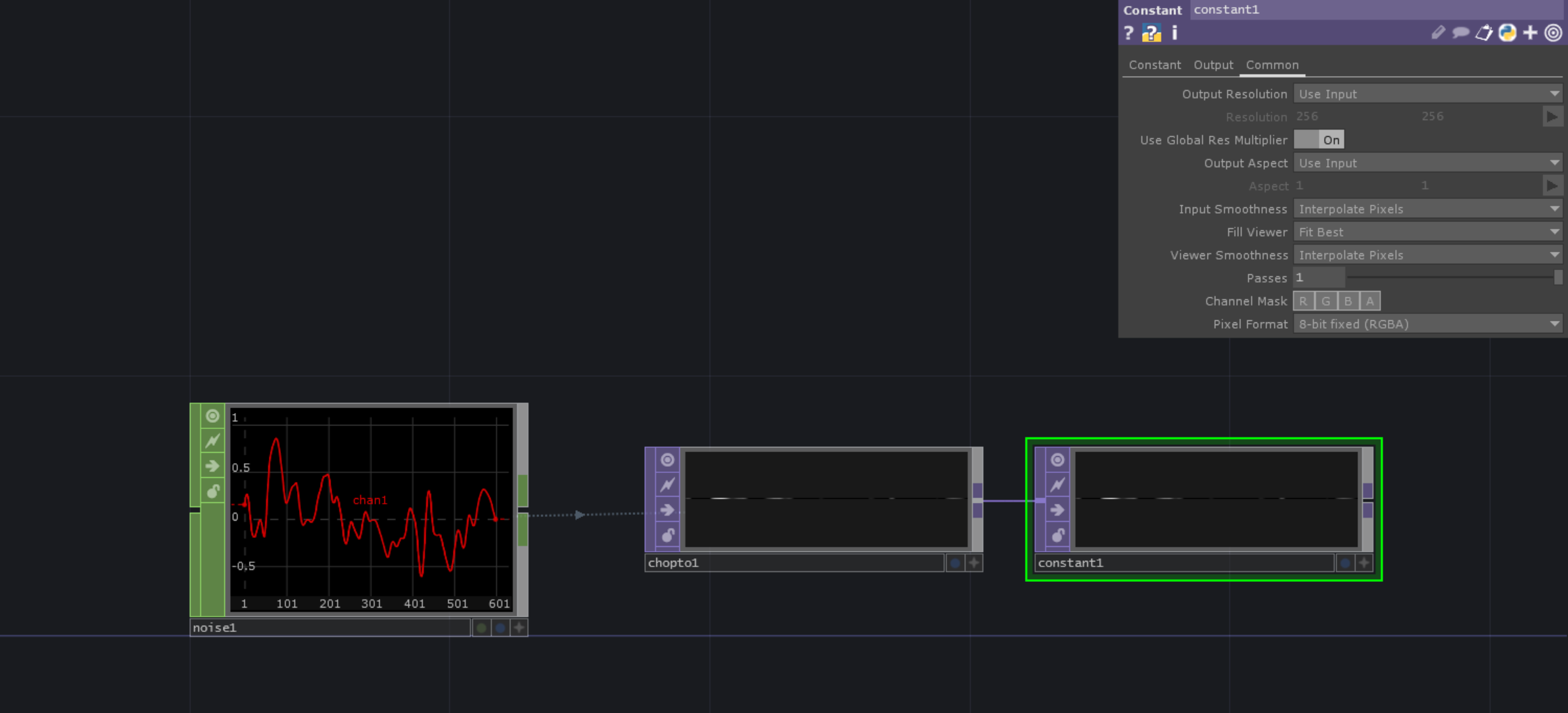The image size is (1568, 713).
Task: Click the Python language icon in parameter header
Action: point(1507,33)
